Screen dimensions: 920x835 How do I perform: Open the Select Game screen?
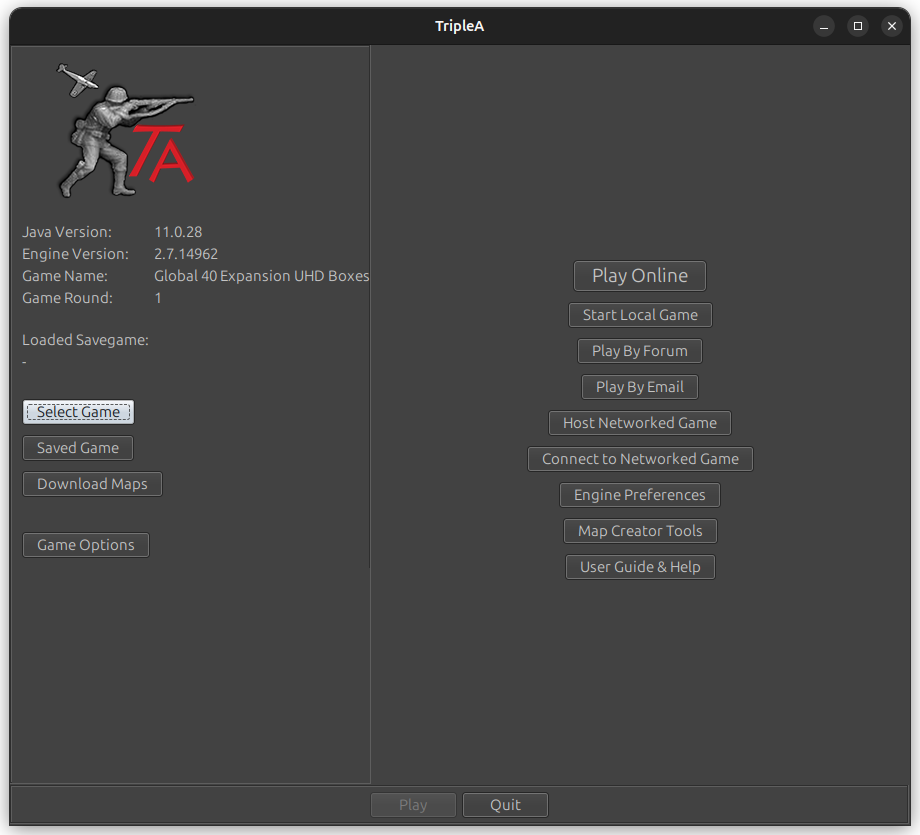pos(78,411)
